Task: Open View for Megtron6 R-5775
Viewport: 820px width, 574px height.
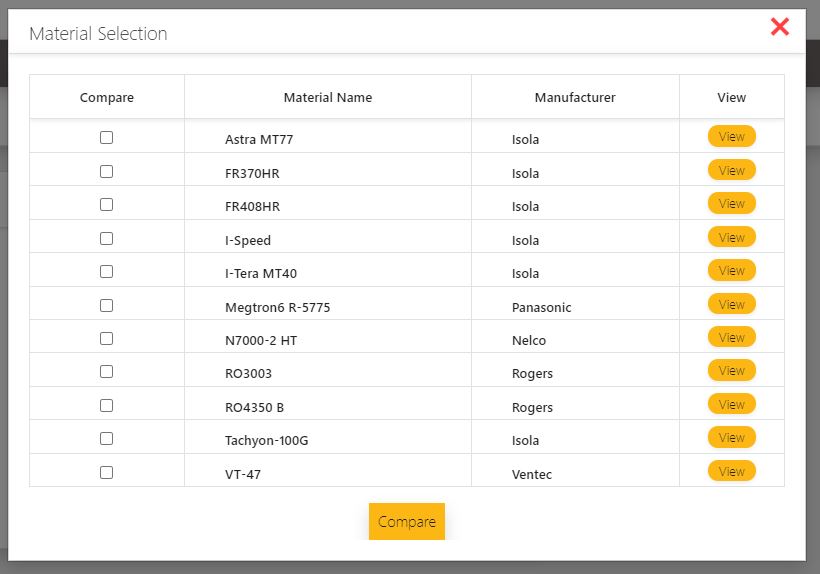Action: coord(731,304)
